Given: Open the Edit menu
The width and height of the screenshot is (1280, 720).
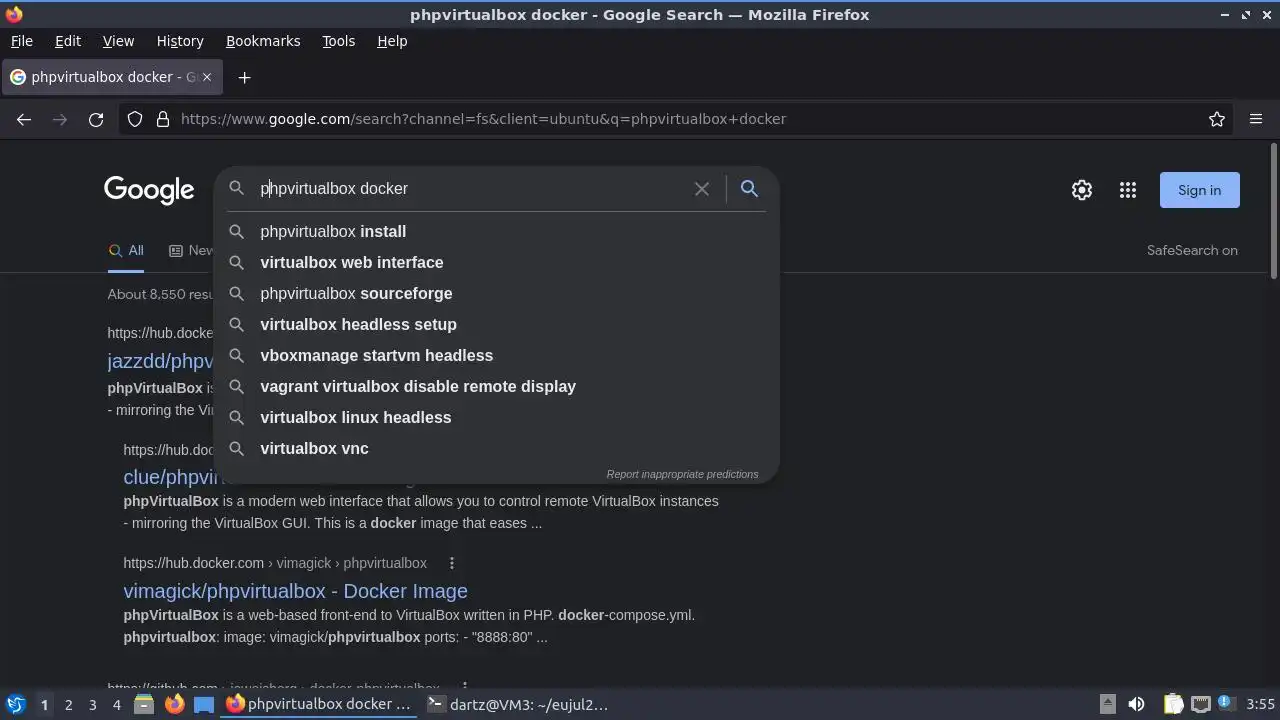Looking at the screenshot, I should click(x=68, y=41).
